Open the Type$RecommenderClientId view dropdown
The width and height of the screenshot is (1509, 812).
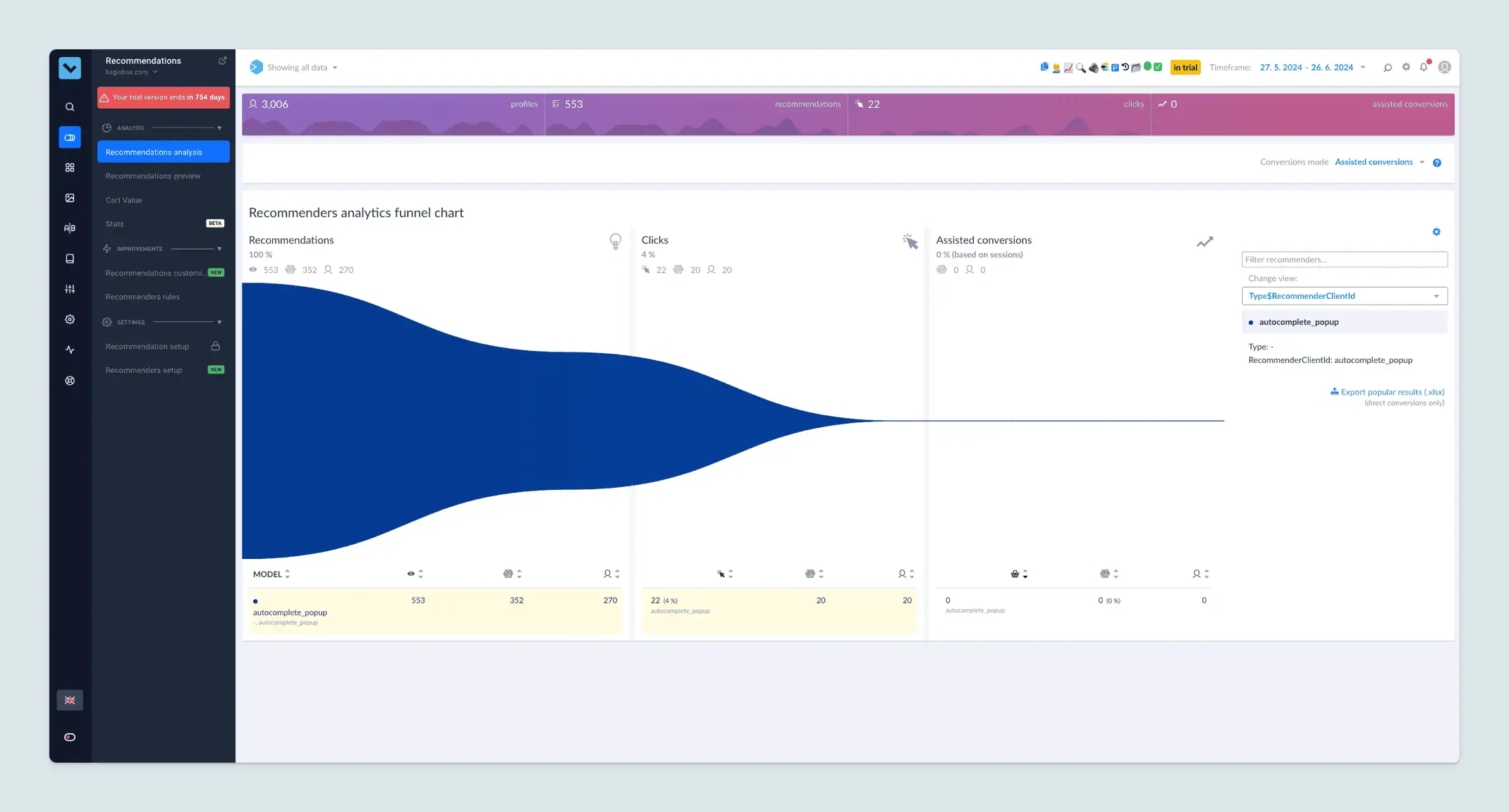tap(1344, 296)
